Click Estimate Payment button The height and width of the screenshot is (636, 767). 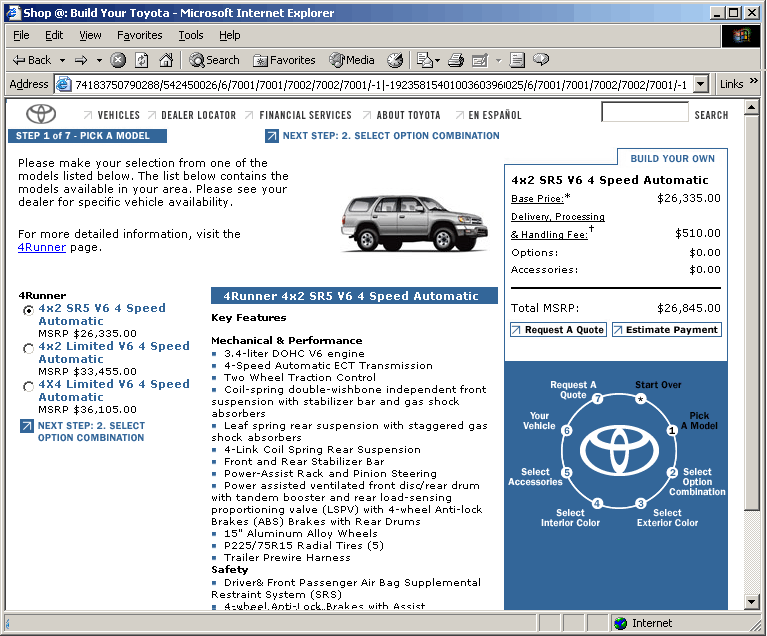click(667, 330)
